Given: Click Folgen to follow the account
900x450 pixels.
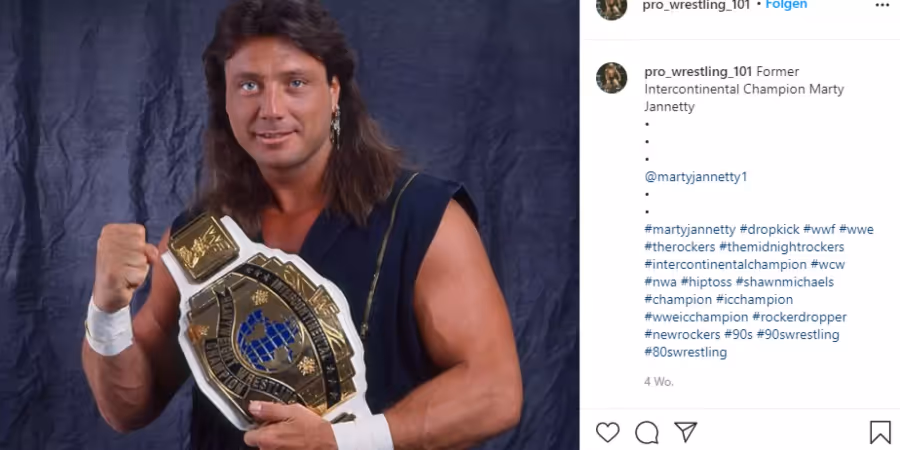Looking at the screenshot, I should (786, 5).
